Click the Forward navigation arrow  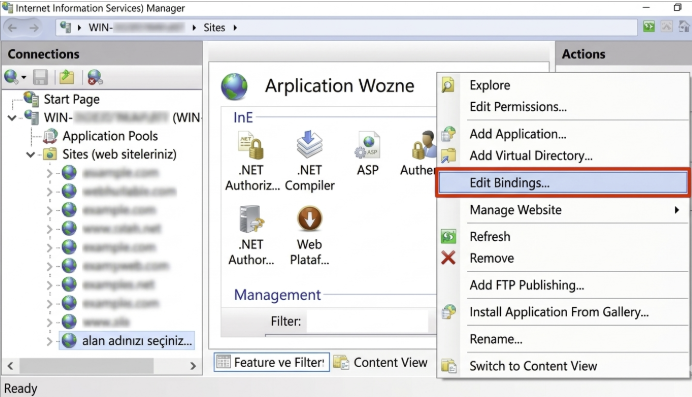click(34, 28)
